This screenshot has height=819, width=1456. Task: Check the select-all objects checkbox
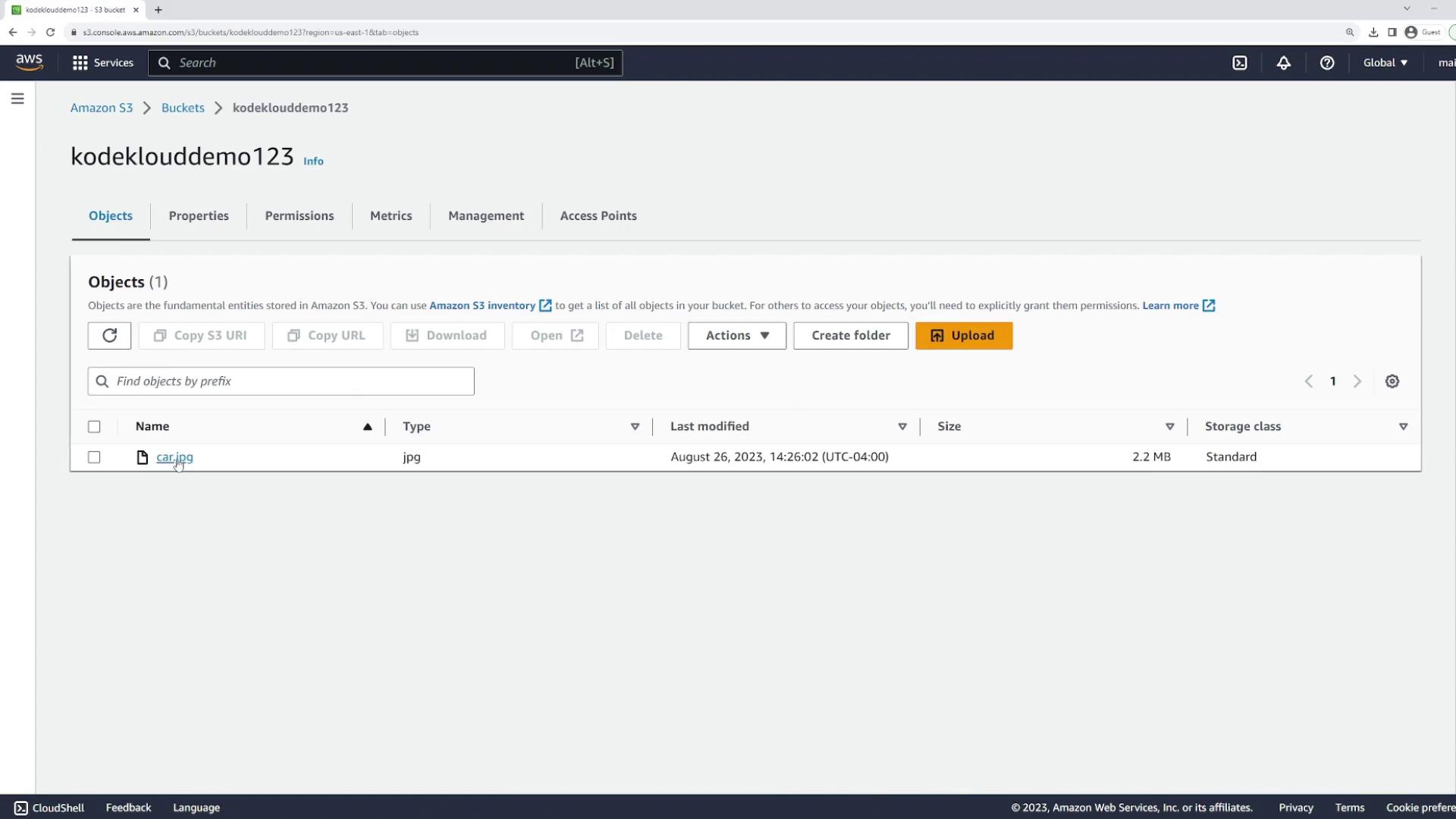point(94,427)
